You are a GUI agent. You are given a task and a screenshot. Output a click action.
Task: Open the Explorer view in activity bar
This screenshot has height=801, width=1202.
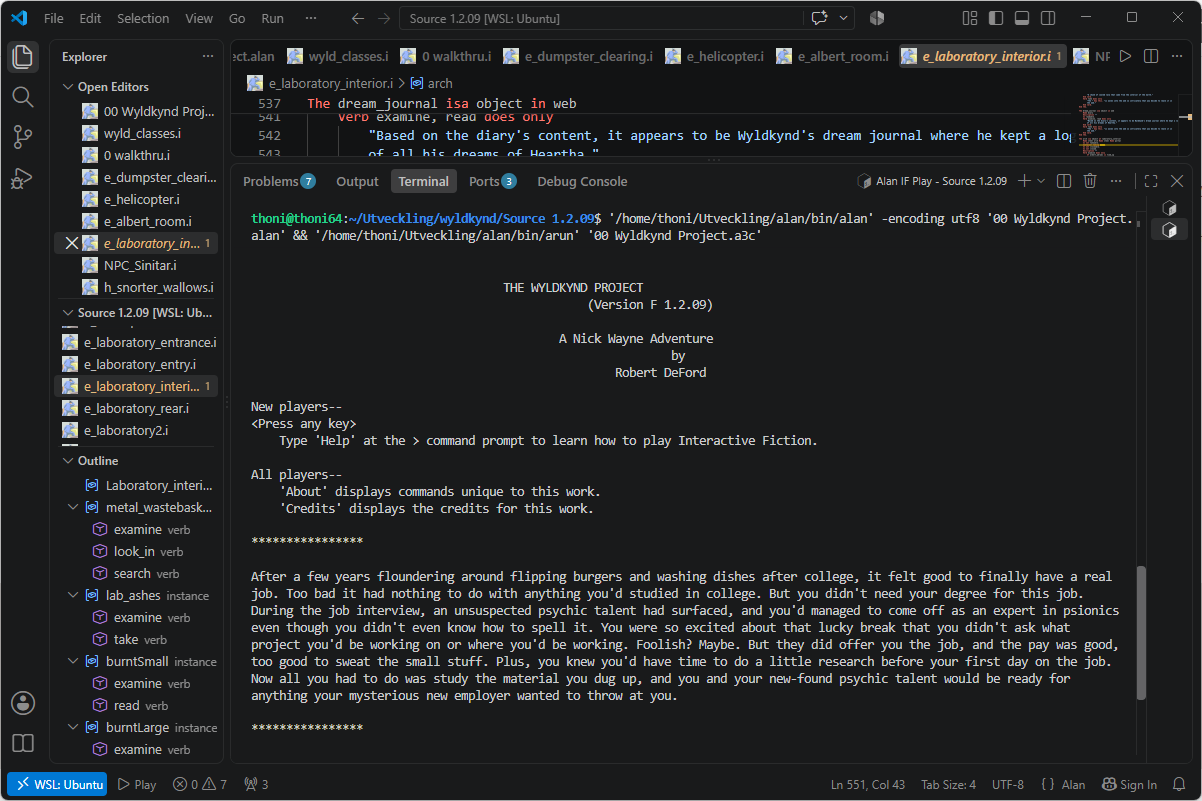point(22,57)
